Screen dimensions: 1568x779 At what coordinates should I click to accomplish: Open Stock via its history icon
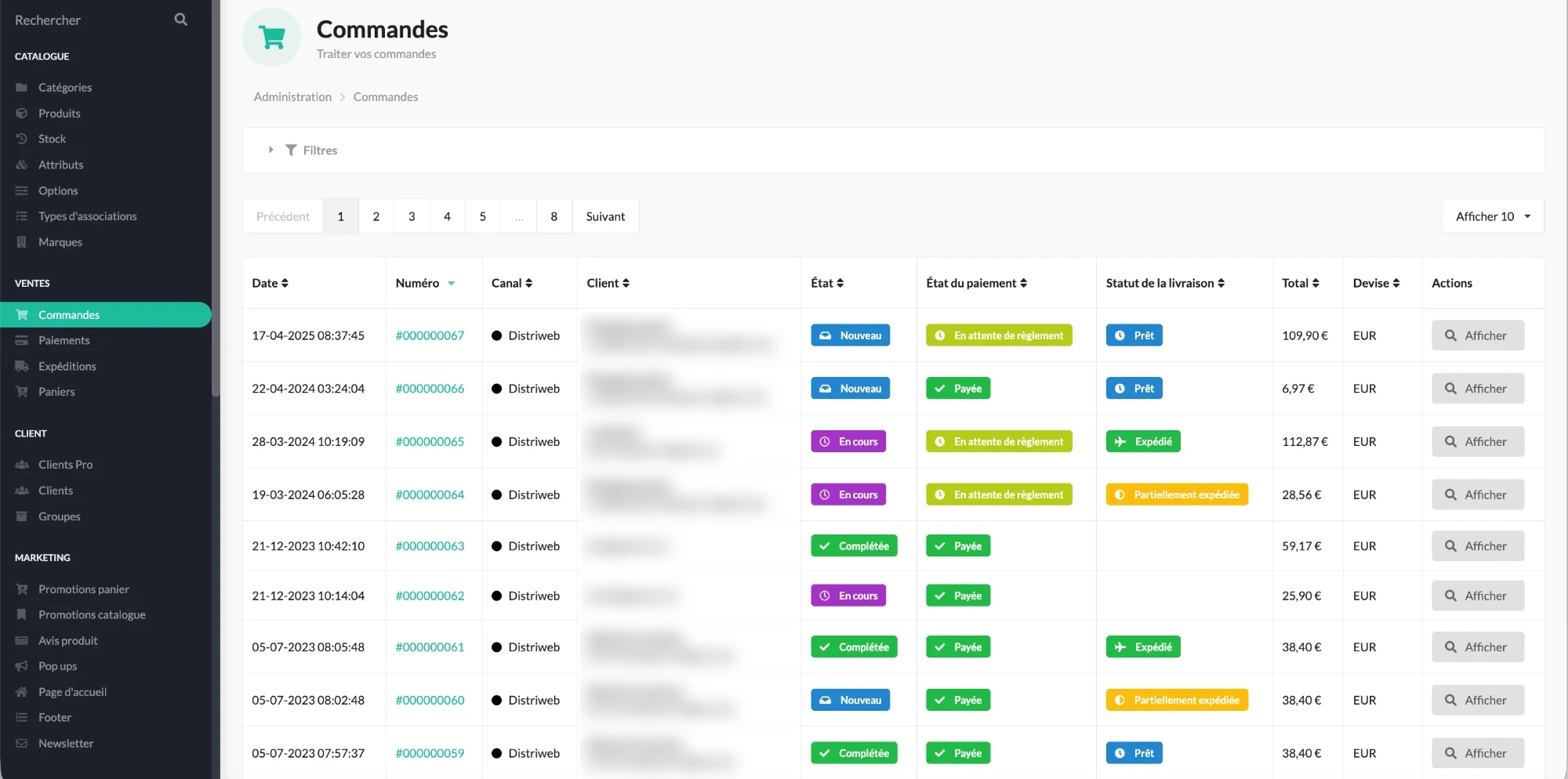[x=22, y=139]
